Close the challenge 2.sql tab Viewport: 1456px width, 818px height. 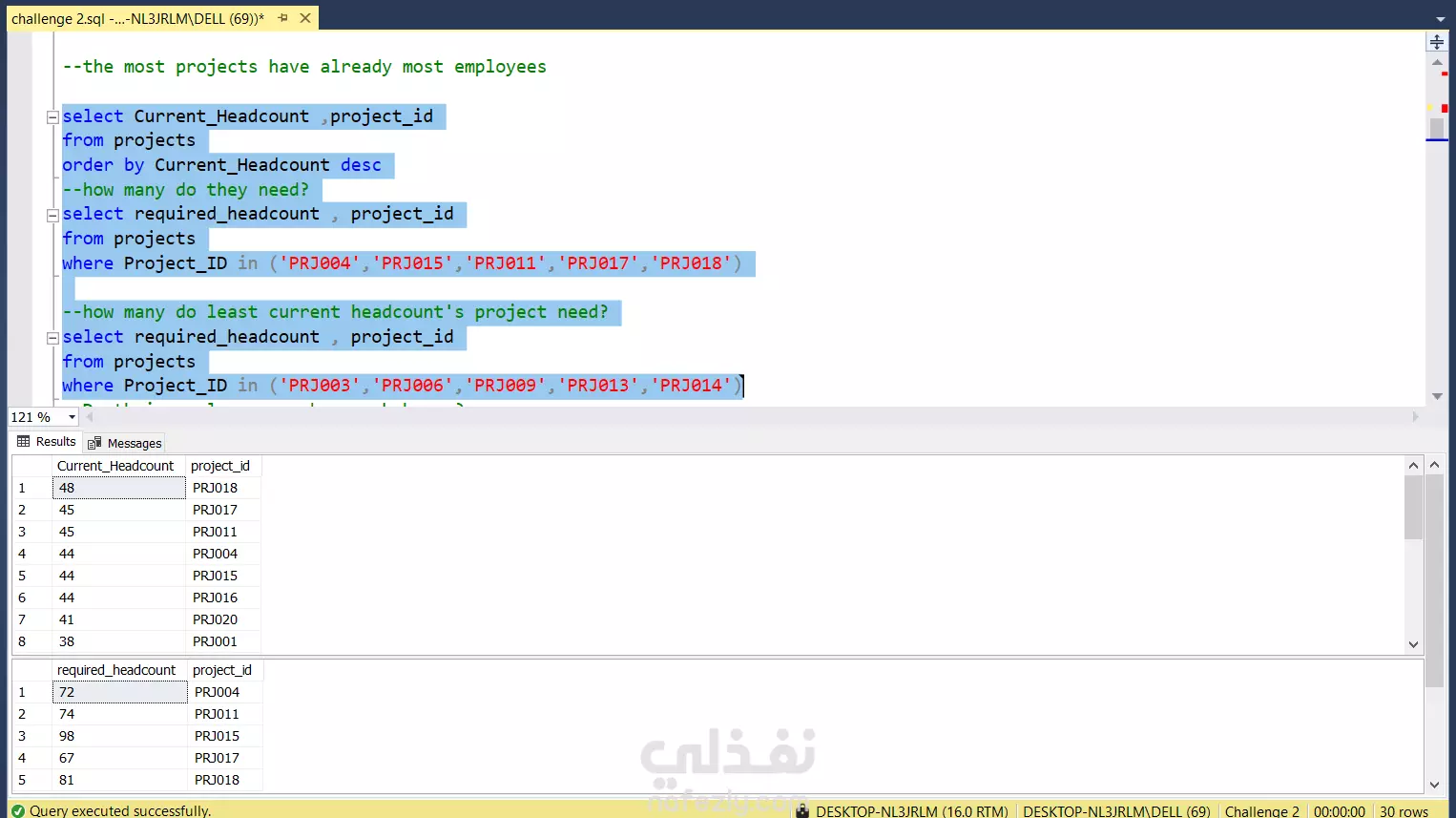tap(305, 18)
